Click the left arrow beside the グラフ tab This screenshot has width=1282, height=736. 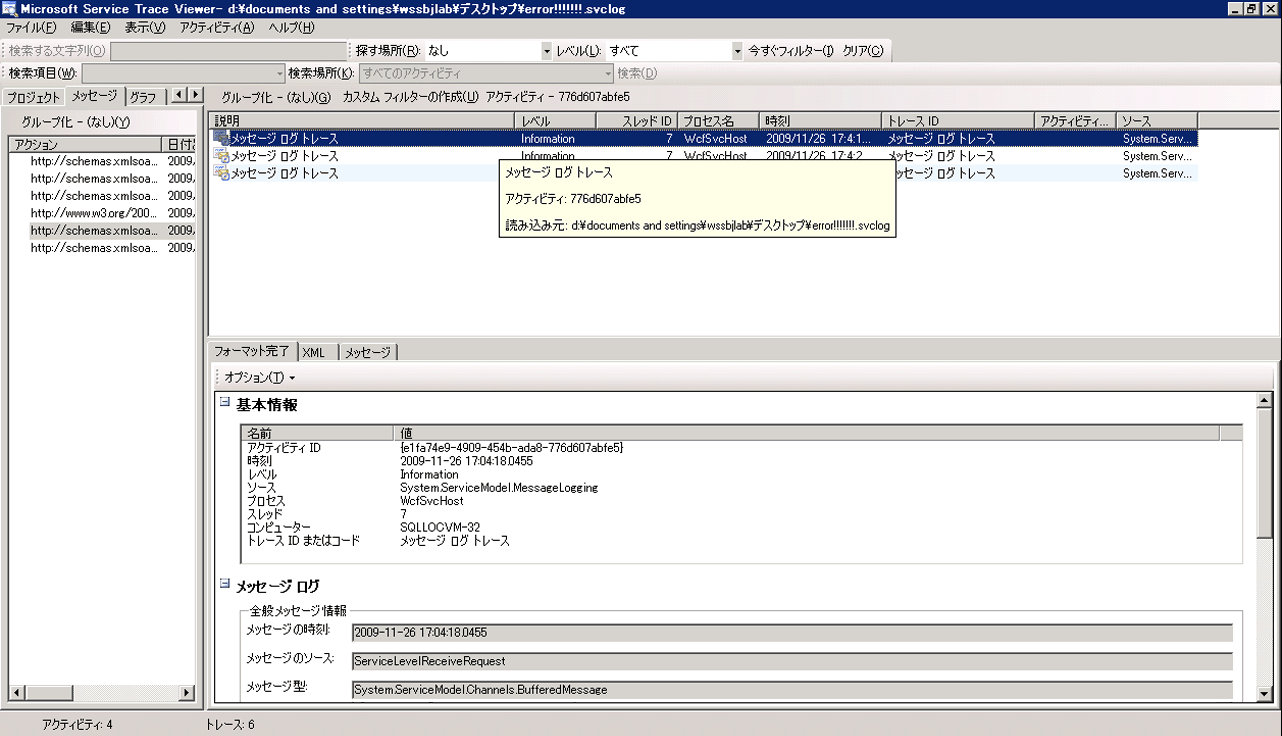click(179, 95)
